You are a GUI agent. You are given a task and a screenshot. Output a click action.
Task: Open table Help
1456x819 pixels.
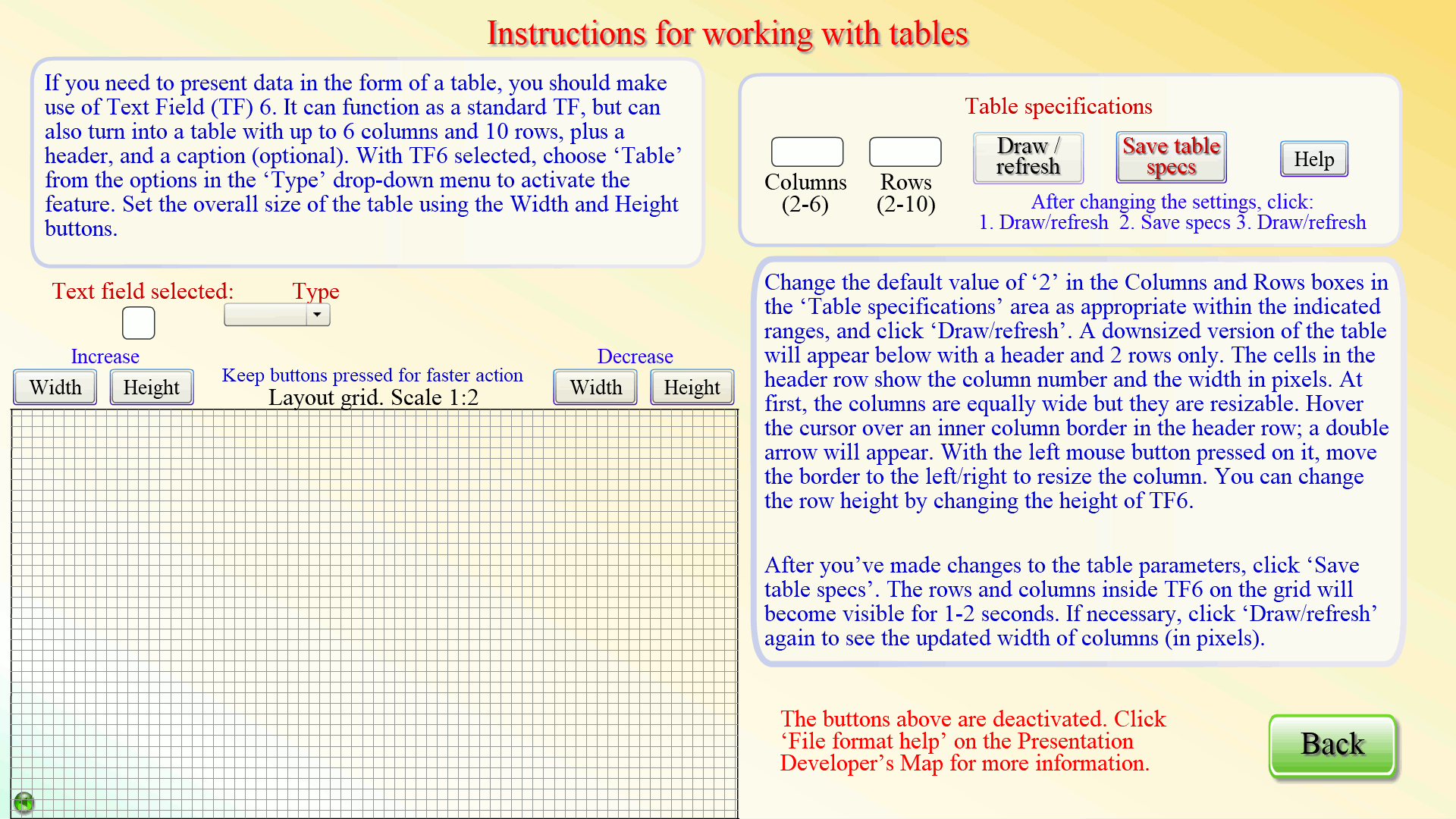[x=1313, y=159]
